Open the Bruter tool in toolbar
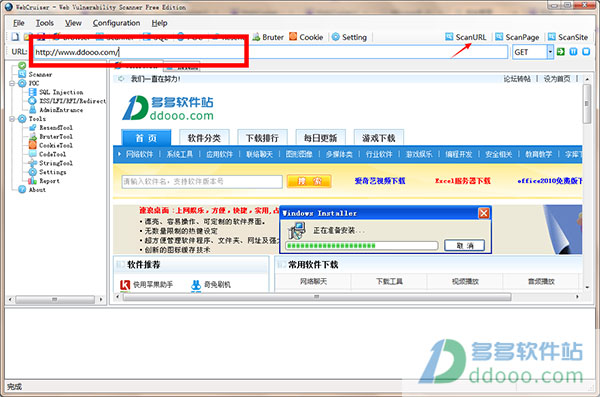Image resolution: width=600 pixels, height=397 pixels. [268, 37]
